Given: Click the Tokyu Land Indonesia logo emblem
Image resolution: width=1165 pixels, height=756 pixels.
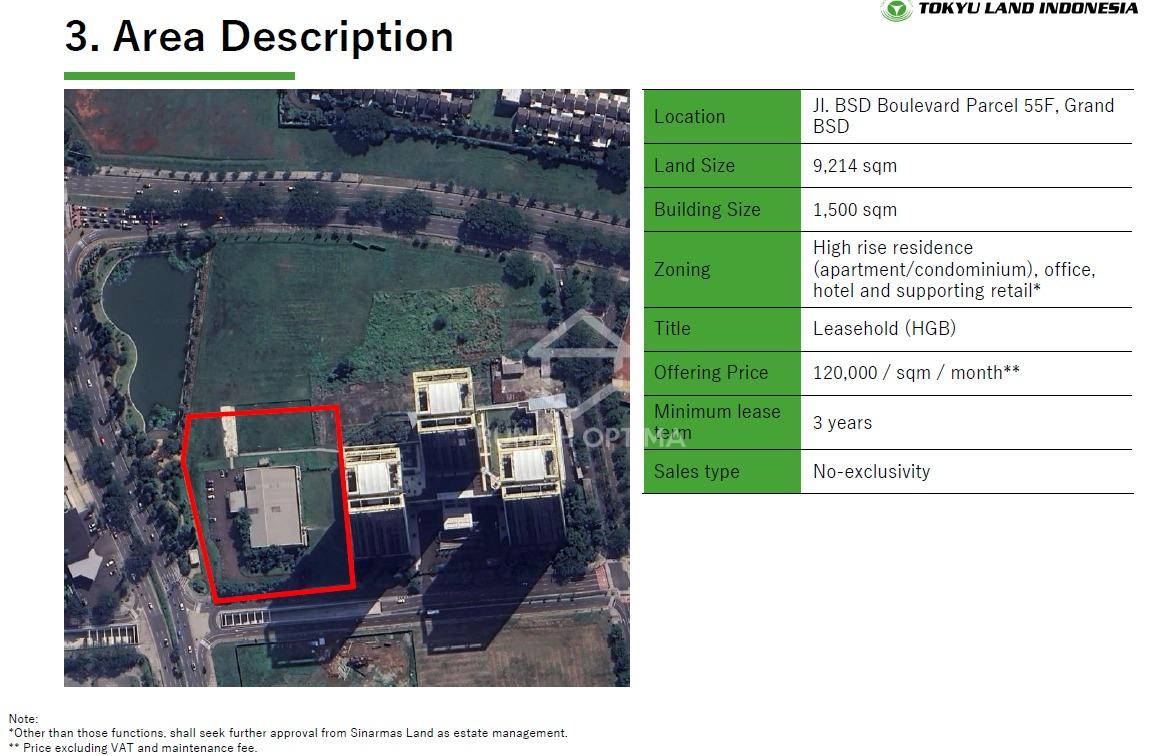Looking at the screenshot, I should pos(895,10).
